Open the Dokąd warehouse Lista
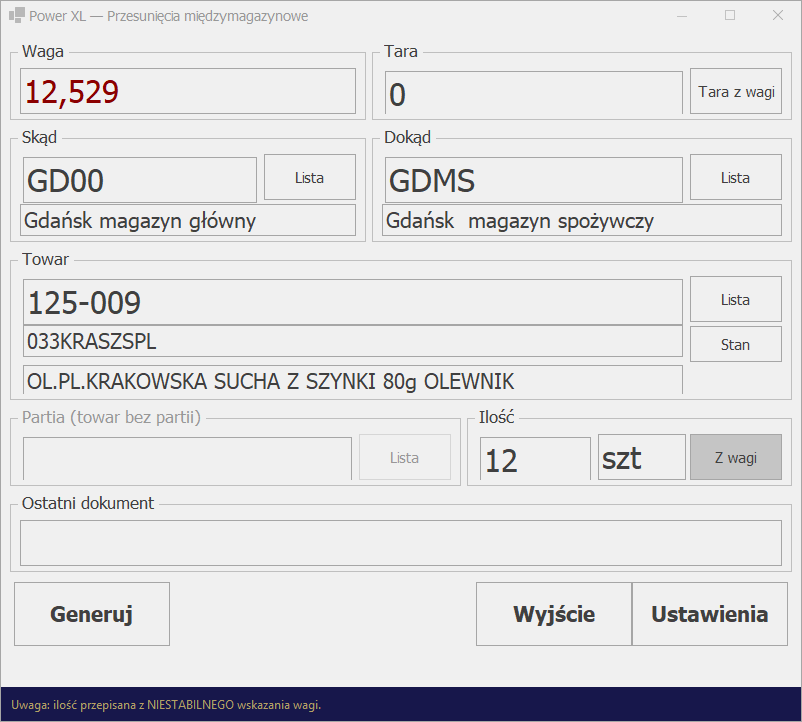 pyautogui.click(x=736, y=177)
